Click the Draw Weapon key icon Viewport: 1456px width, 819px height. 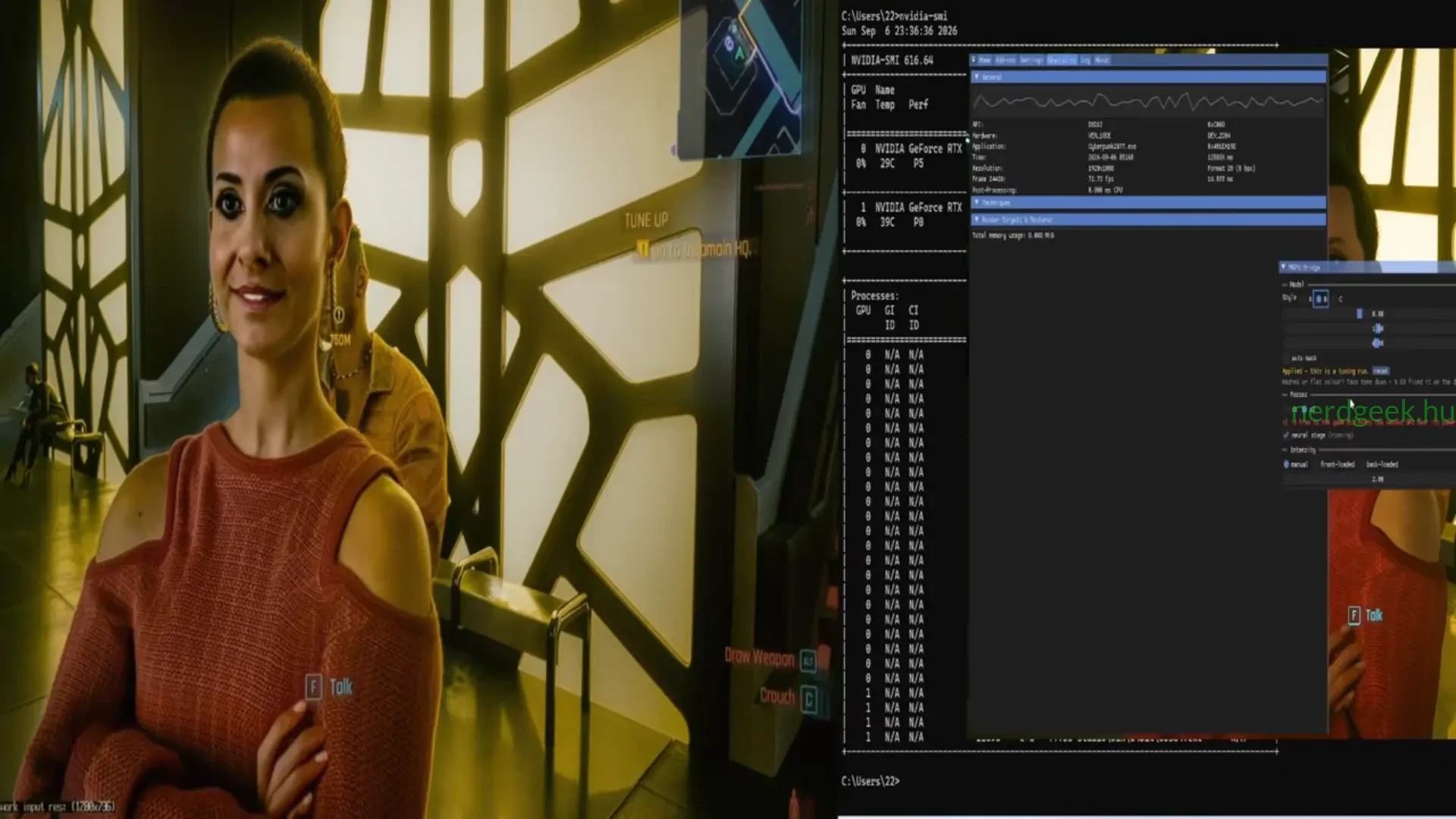click(808, 661)
